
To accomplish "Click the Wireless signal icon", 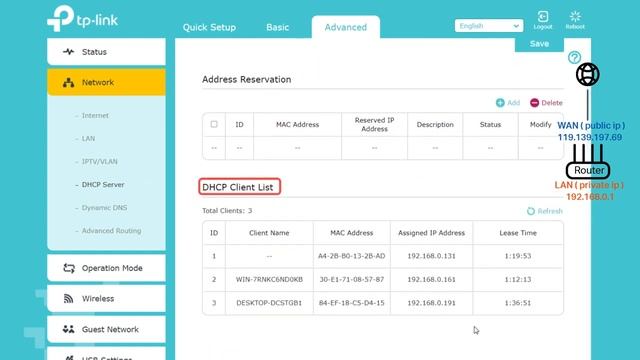I will pos(69,299).
